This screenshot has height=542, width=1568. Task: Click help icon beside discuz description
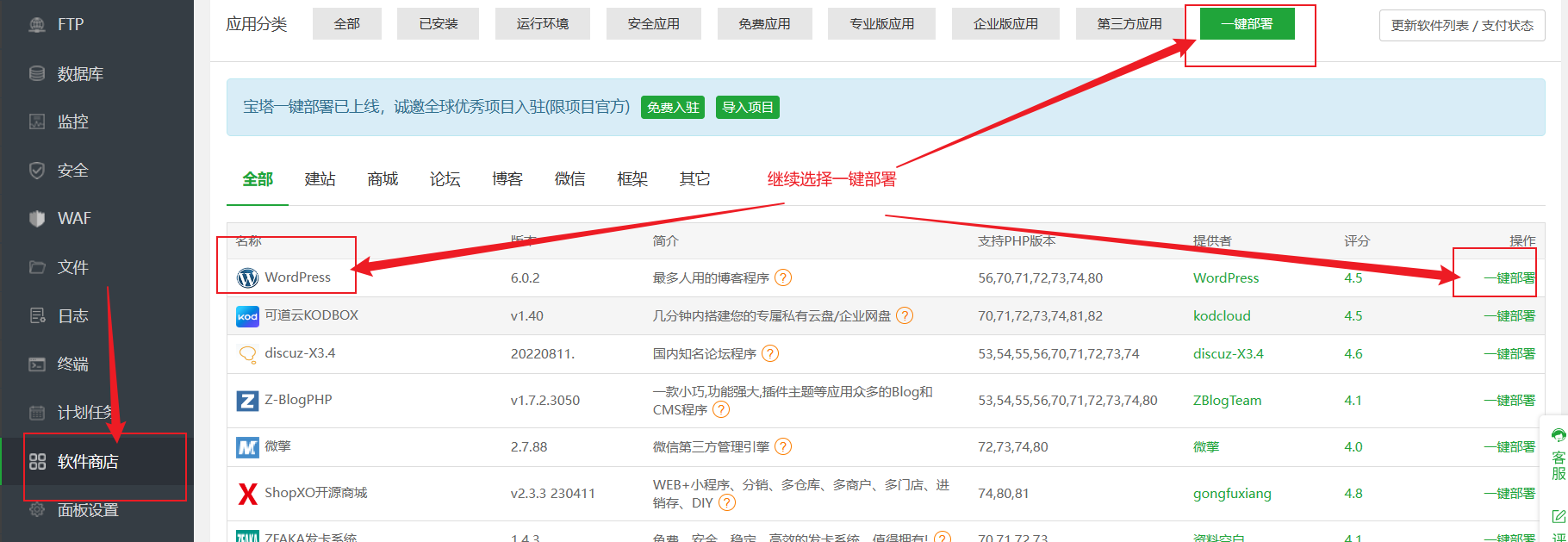pos(770,353)
